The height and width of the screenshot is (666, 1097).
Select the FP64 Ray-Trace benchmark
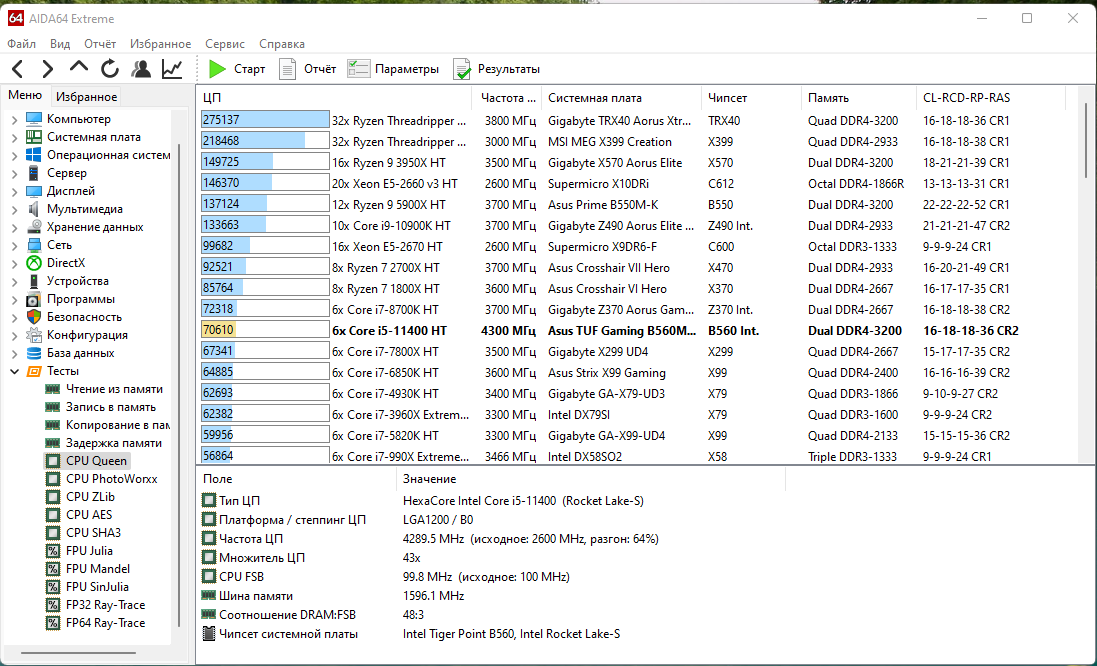click(95, 623)
